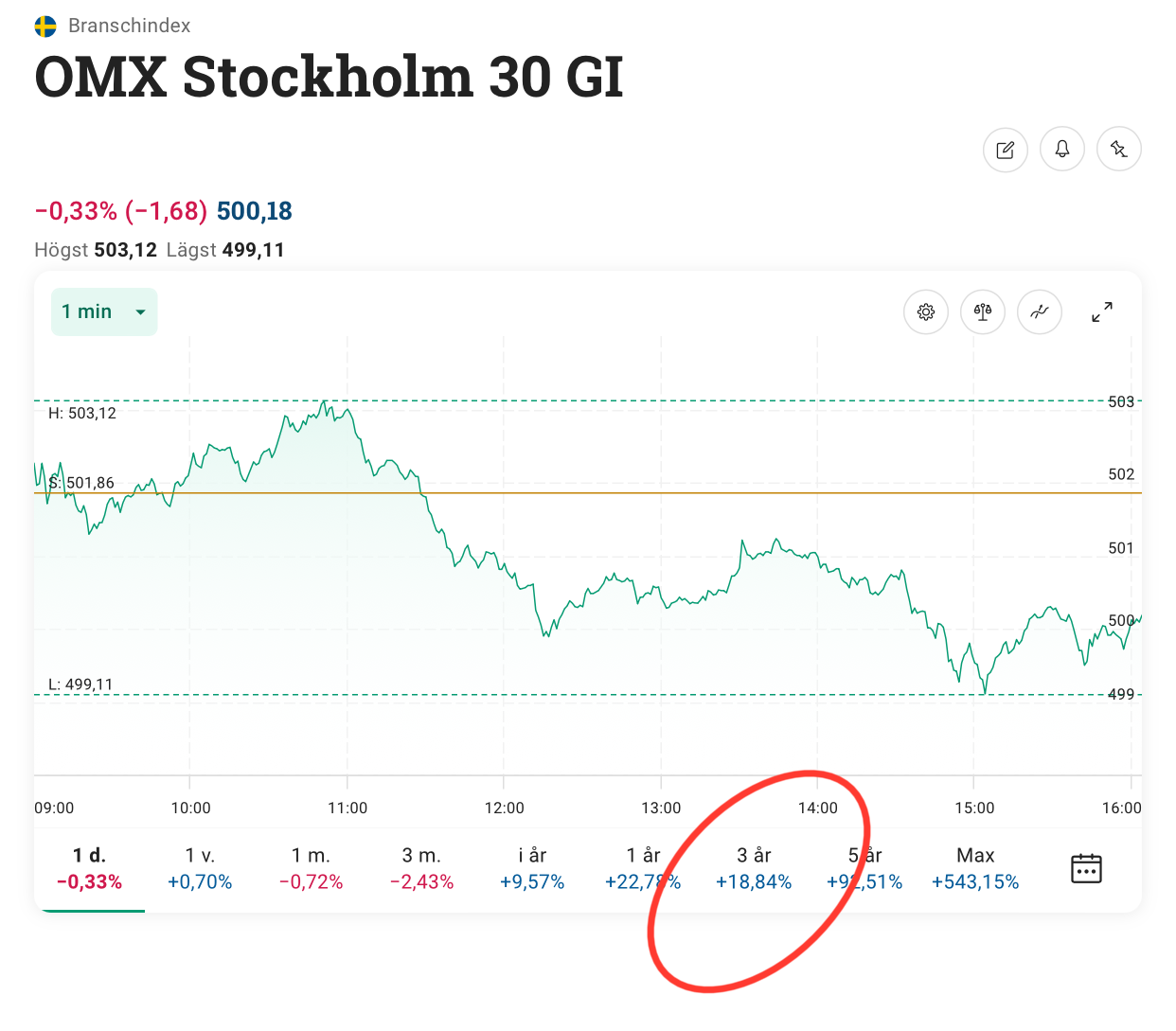1176x1031 pixels.
Task: Open chart settings gear icon
Action: click(925, 312)
